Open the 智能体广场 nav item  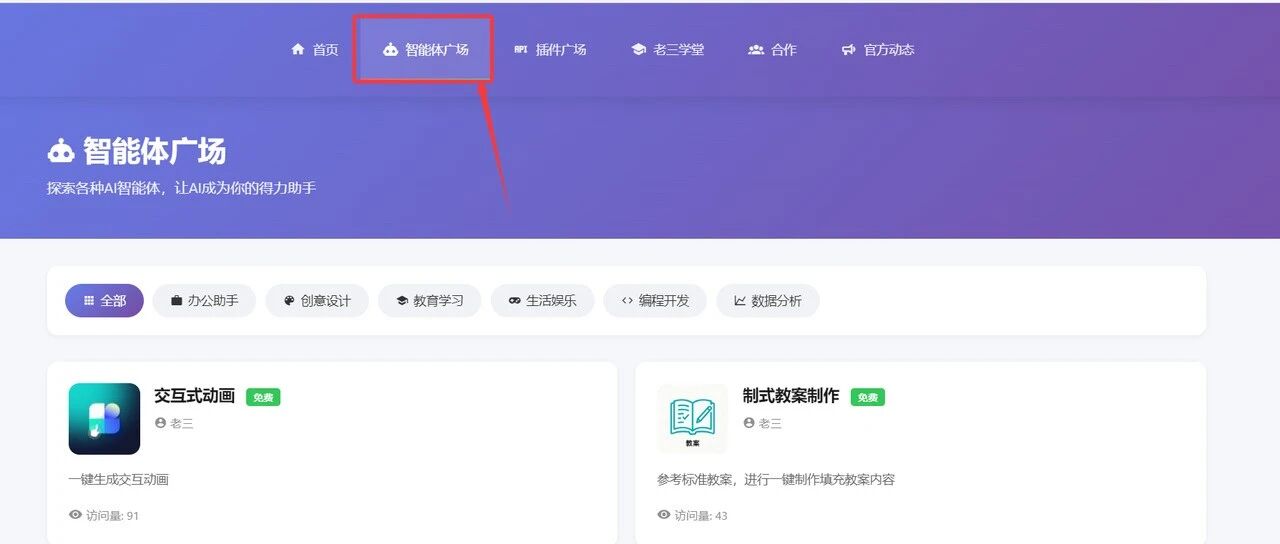(x=425, y=49)
